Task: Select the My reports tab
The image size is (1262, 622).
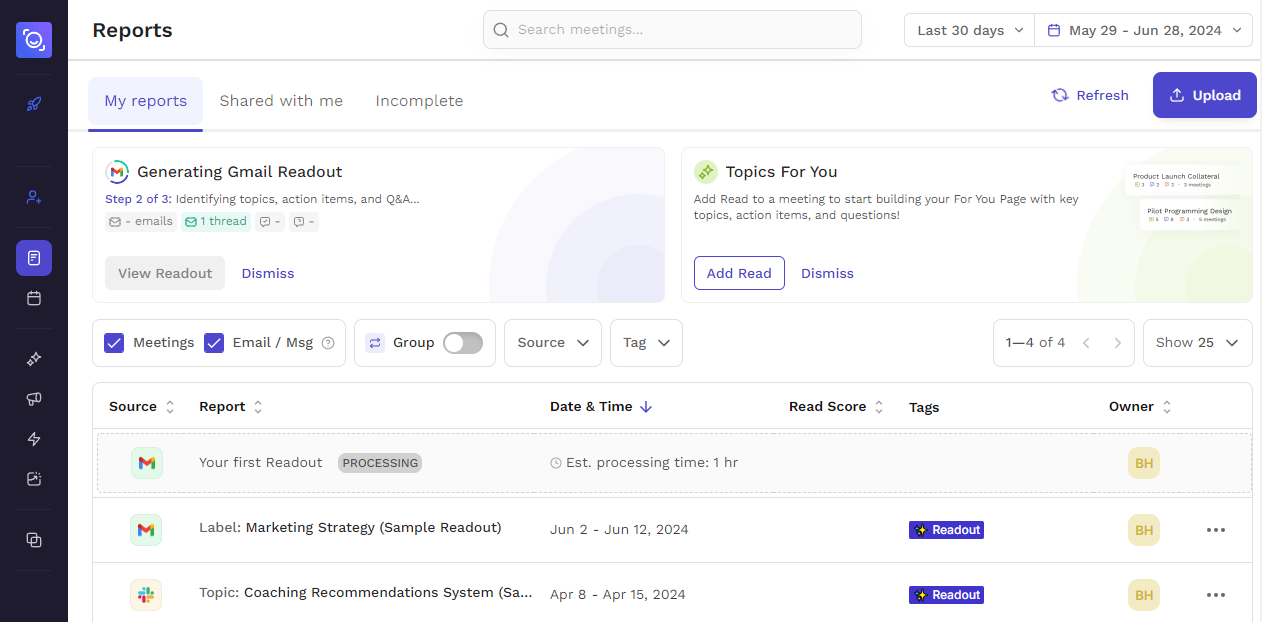Action: (146, 101)
